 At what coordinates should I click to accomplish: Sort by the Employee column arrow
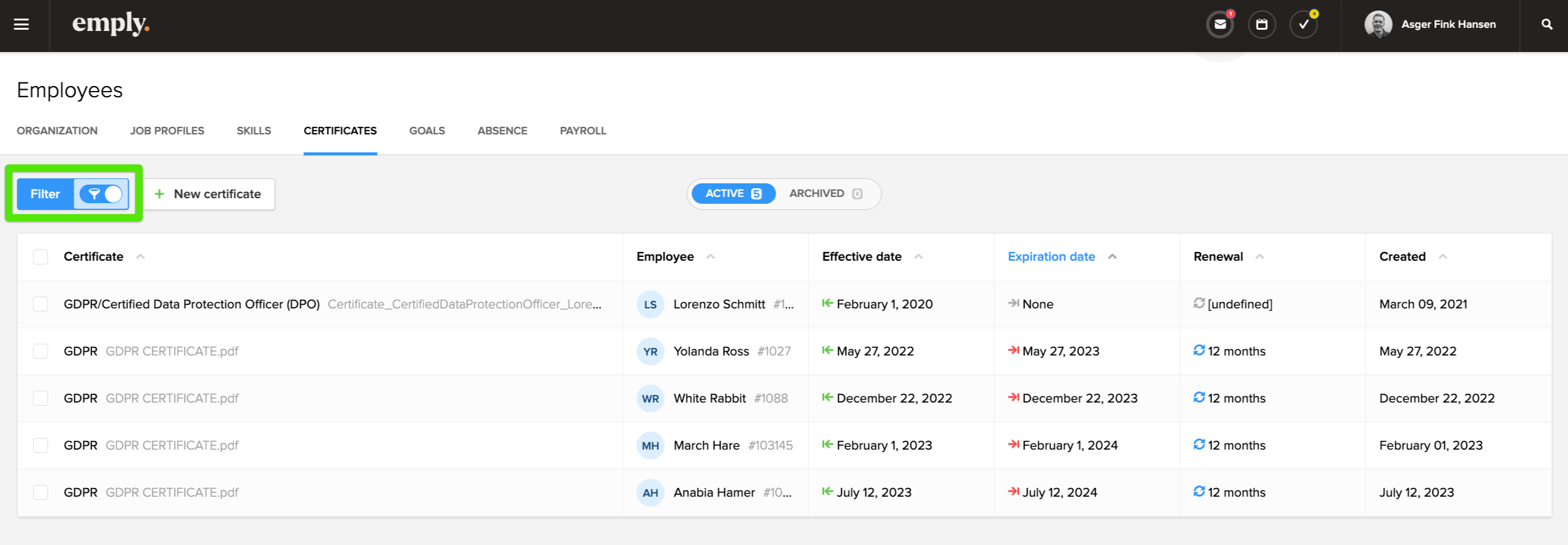click(x=711, y=257)
